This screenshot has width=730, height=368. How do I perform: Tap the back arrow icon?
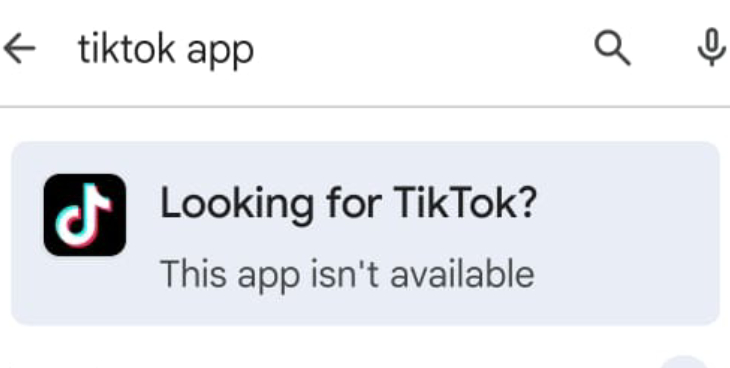tap(19, 48)
